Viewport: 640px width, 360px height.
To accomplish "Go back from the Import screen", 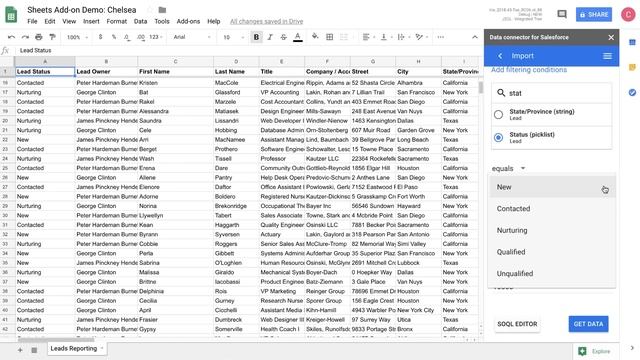I will 500,56.
